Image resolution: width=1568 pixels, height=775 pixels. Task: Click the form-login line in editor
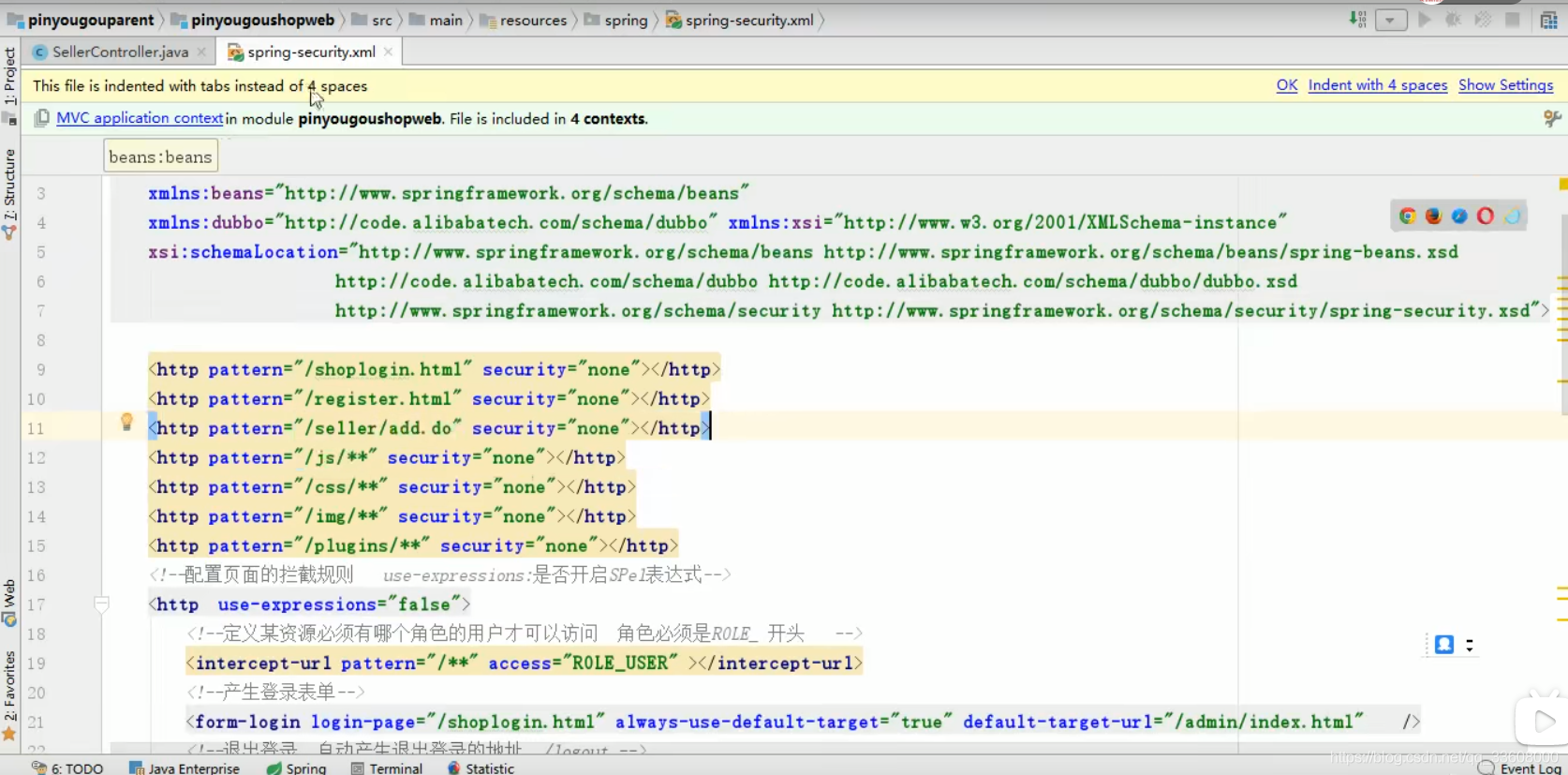(x=803, y=723)
